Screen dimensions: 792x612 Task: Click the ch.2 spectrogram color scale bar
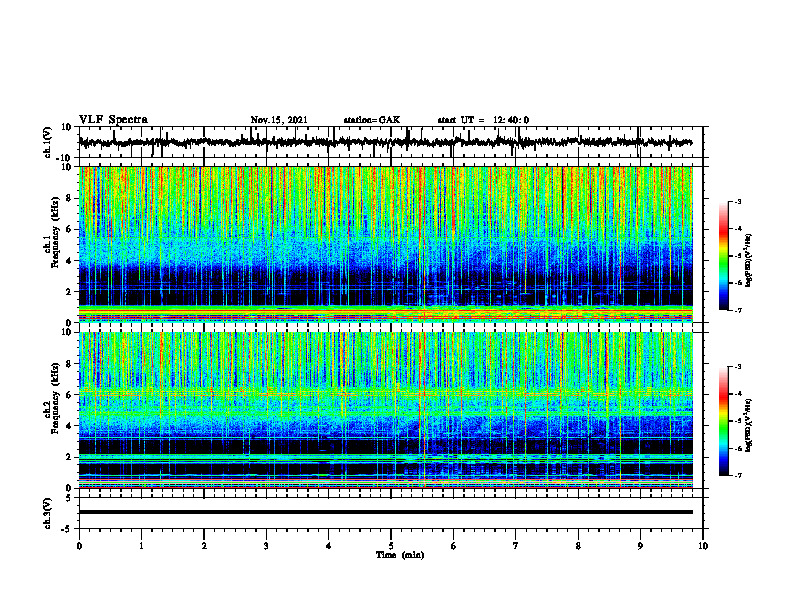[x=724, y=421]
